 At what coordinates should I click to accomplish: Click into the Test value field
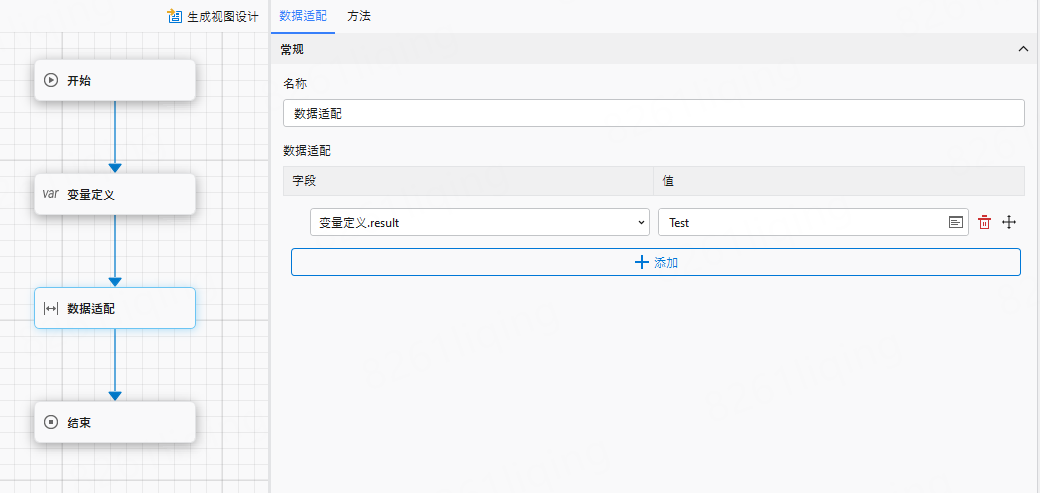coord(800,222)
